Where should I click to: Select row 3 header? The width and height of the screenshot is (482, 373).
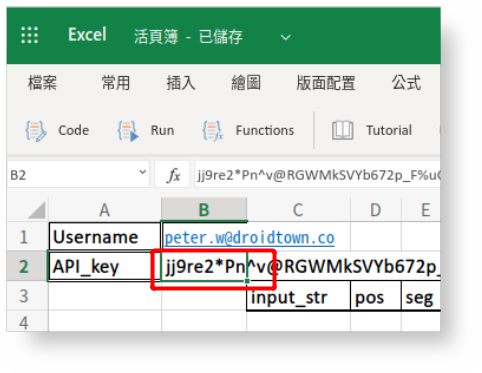point(27,296)
